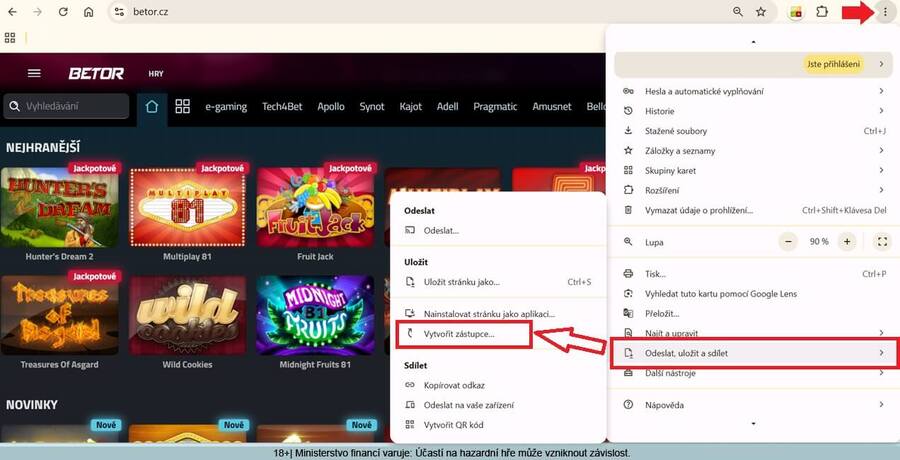Choose Vymazat údaje o prohlížení
This screenshot has width=900, height=460.
[753, 210]
